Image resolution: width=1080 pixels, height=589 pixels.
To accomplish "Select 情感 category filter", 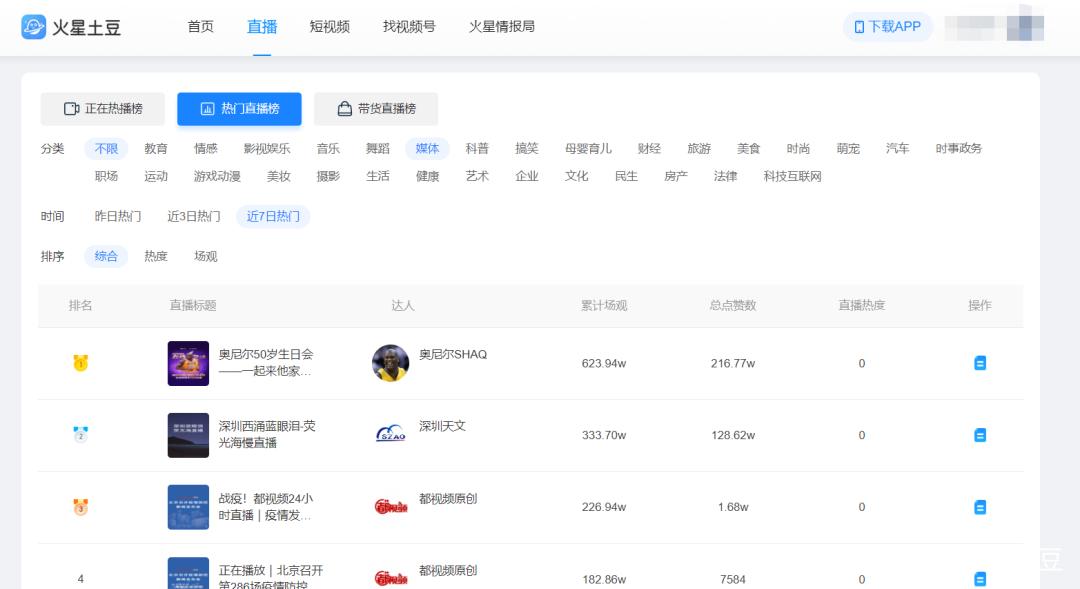I will (205, 149).
